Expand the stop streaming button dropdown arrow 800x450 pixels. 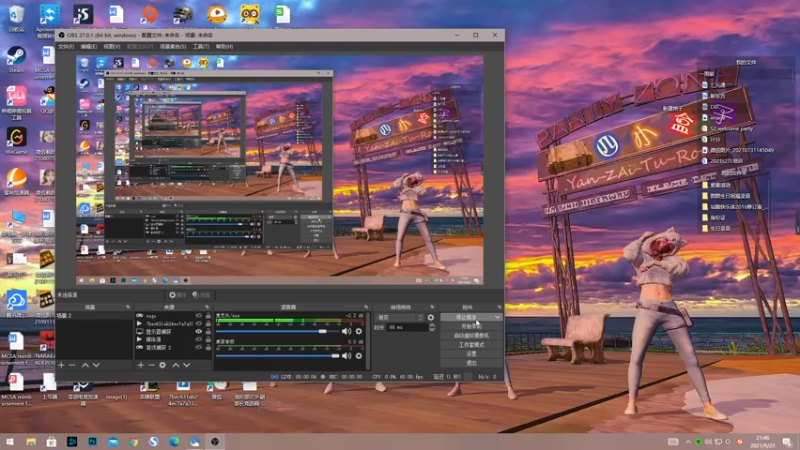click(x=497, y=317)
